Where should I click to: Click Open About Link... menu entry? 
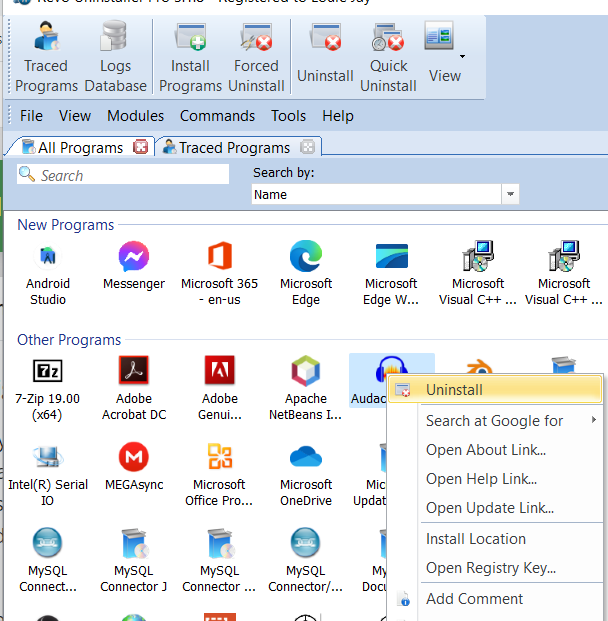(x=495, y=450)
